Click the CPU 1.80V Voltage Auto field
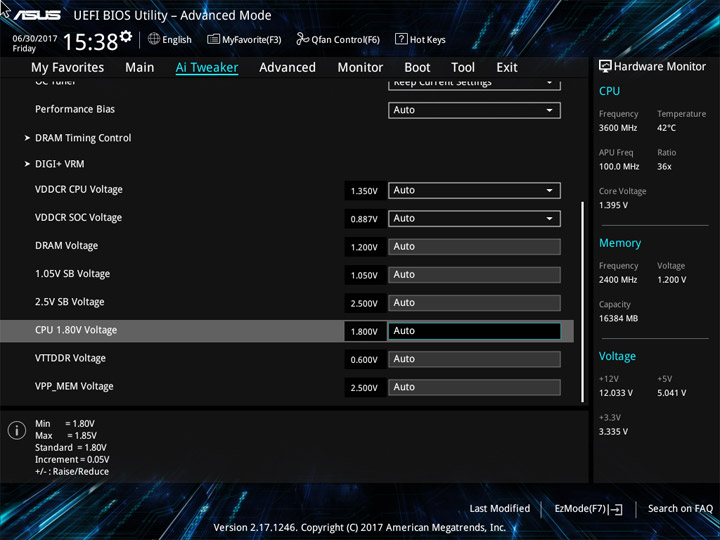The width and height of the screenshot is (720, 540). [474, 331]
